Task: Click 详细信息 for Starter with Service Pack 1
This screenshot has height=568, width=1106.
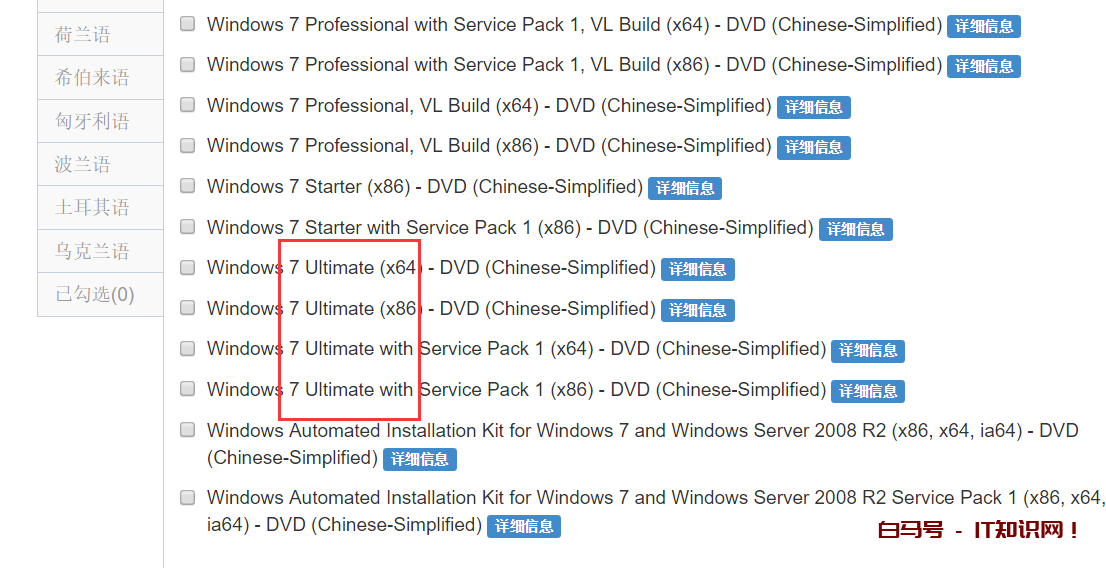Action: [x=856, y=229]
